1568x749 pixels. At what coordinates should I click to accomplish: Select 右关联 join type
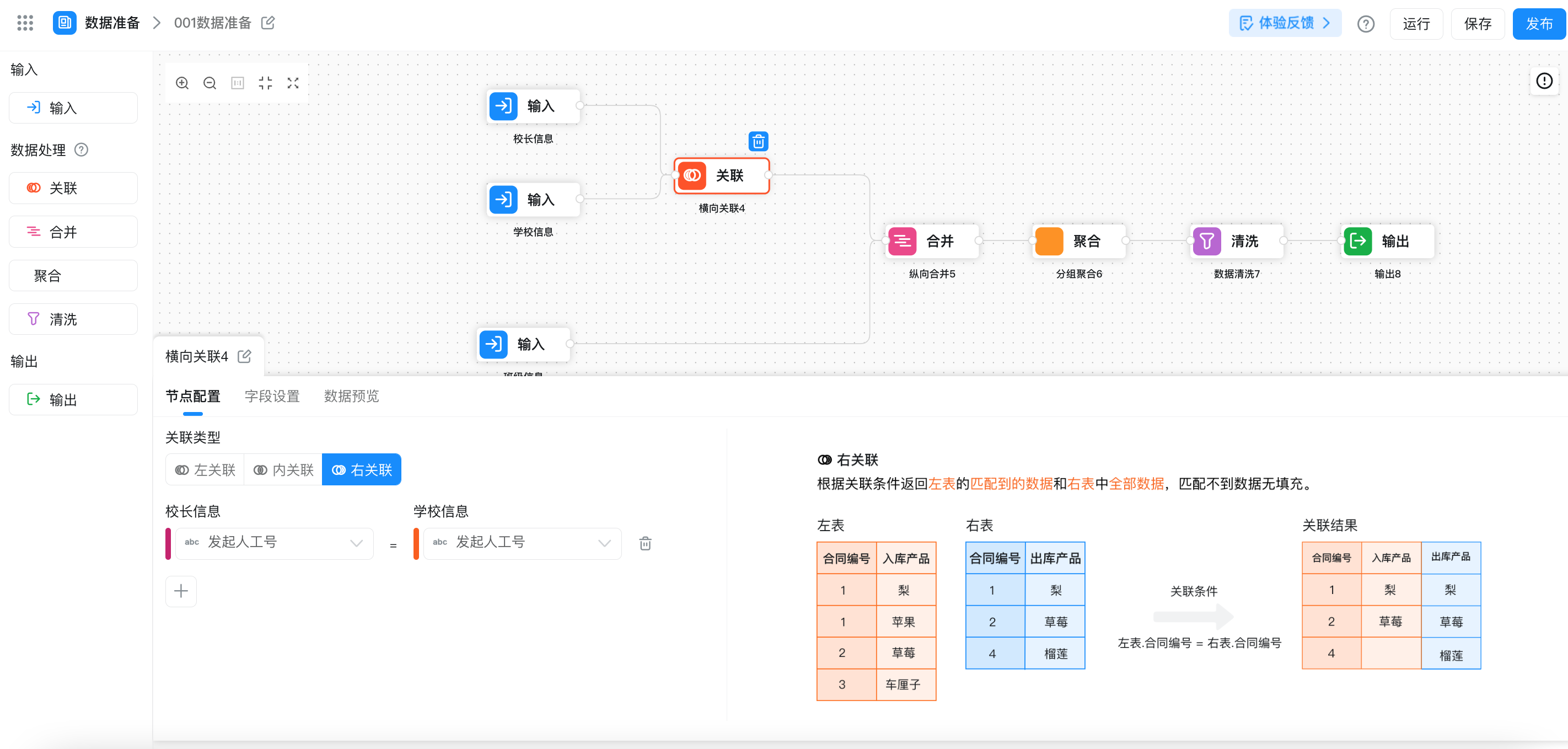tap(362, 470)
